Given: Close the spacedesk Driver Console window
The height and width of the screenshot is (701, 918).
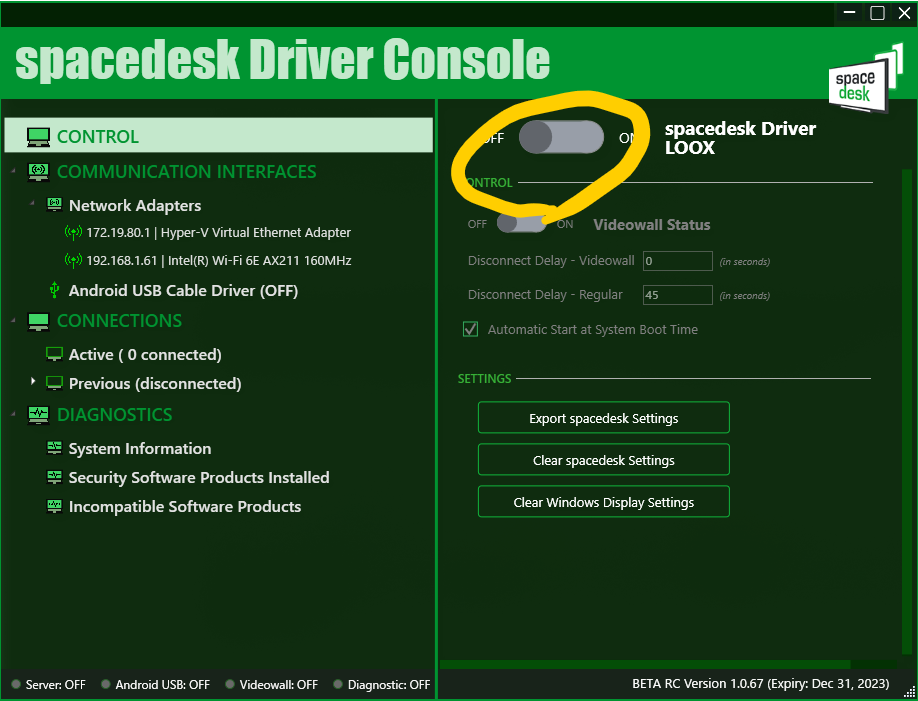Looking at the screenshot, I should pos(905,13).
